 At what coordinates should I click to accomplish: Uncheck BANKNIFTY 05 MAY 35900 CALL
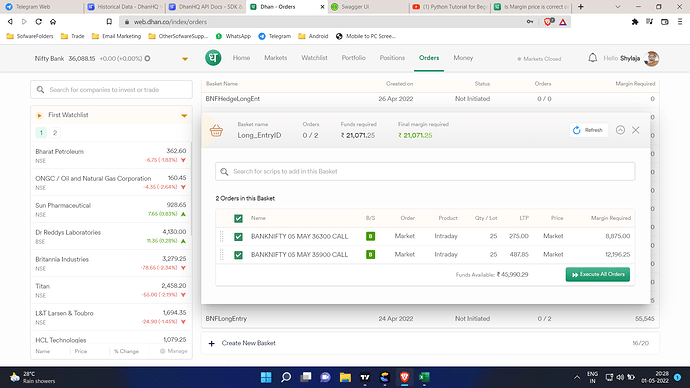(238, 255)
